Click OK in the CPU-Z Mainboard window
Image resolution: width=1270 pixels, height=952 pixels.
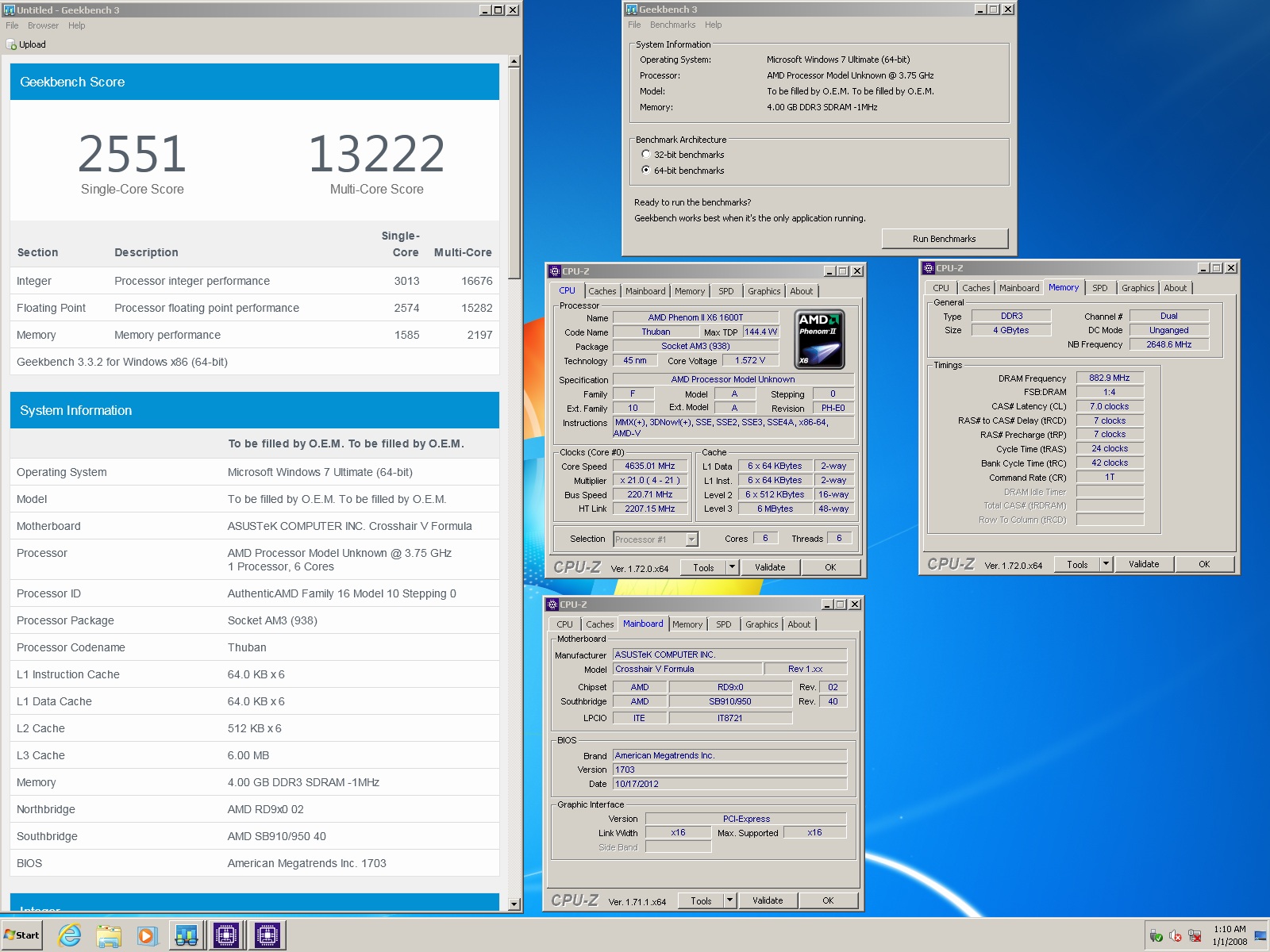point(828,900)
